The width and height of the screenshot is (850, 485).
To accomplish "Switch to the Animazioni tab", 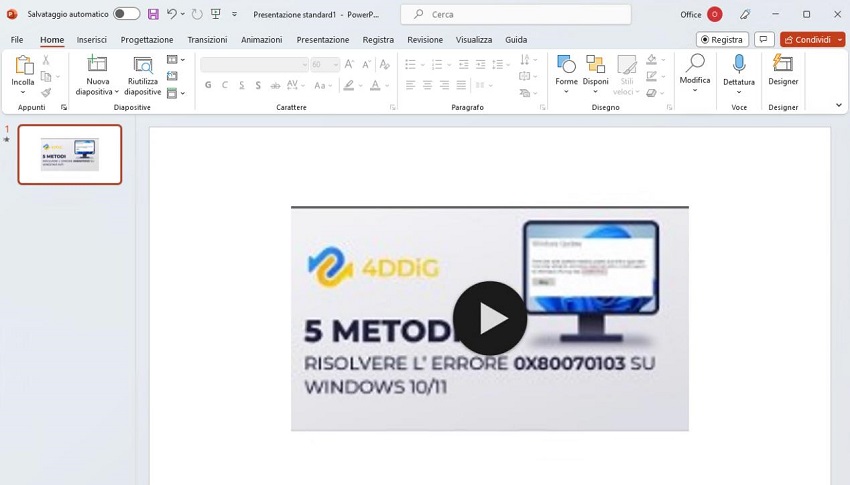I will point(261,40).
